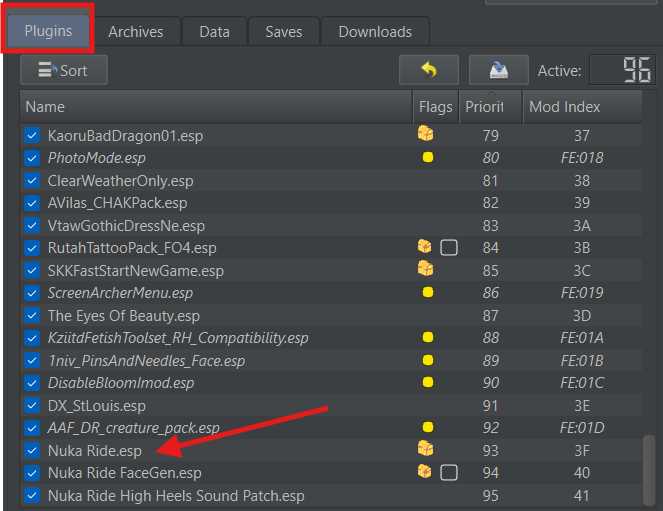Open the Downloads tab
Image resolution: width=663 pixels, height=511 pixels.
tap(375, 32)
